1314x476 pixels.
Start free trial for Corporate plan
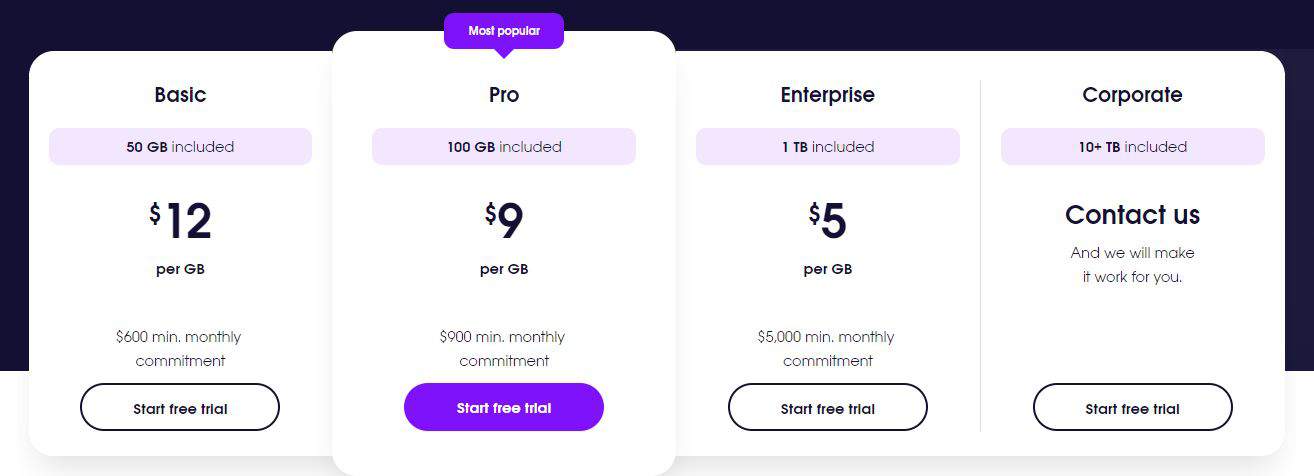tap(1133, 407)
